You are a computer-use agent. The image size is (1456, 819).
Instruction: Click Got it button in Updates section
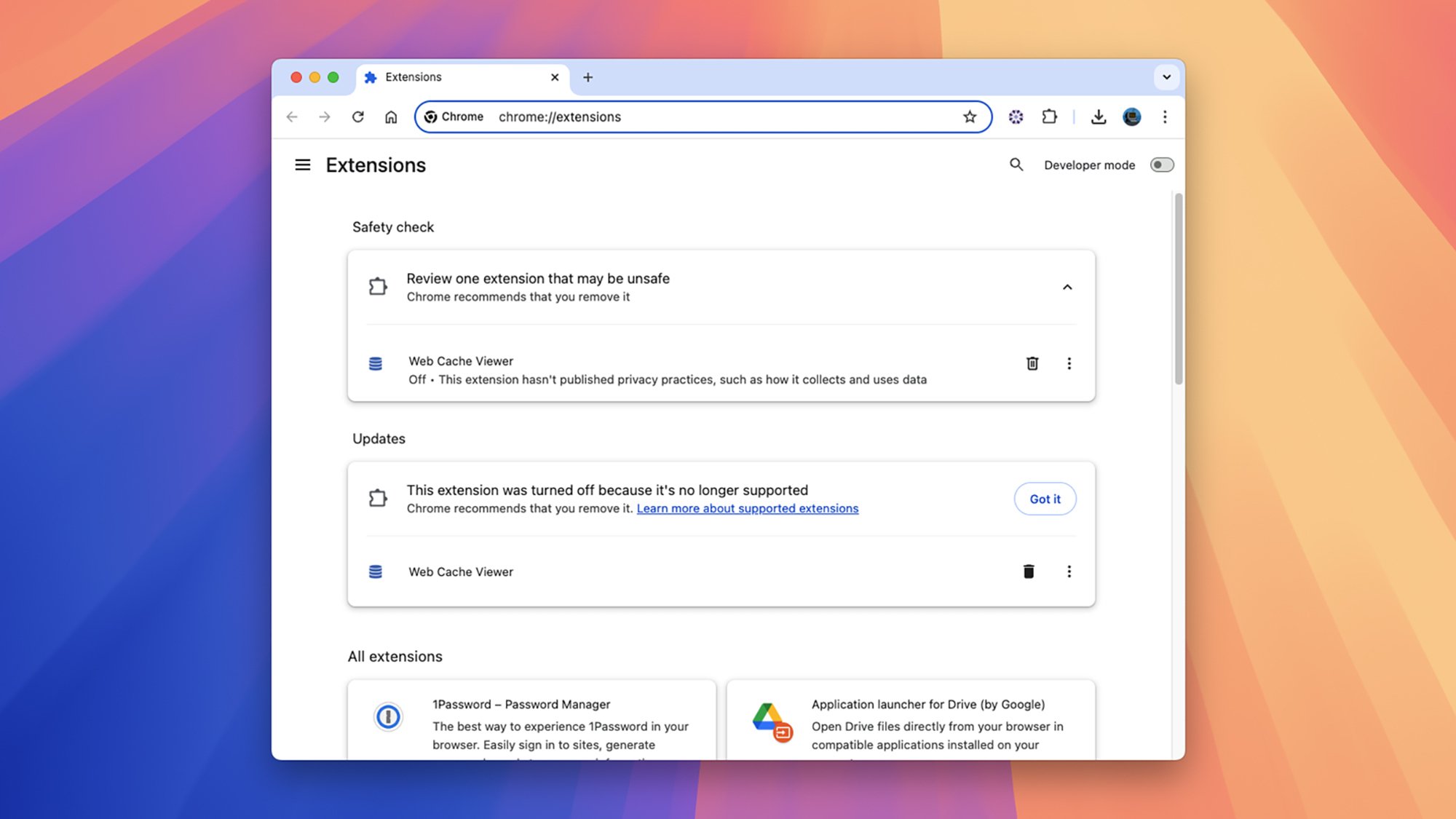[x=1044, y=498]
